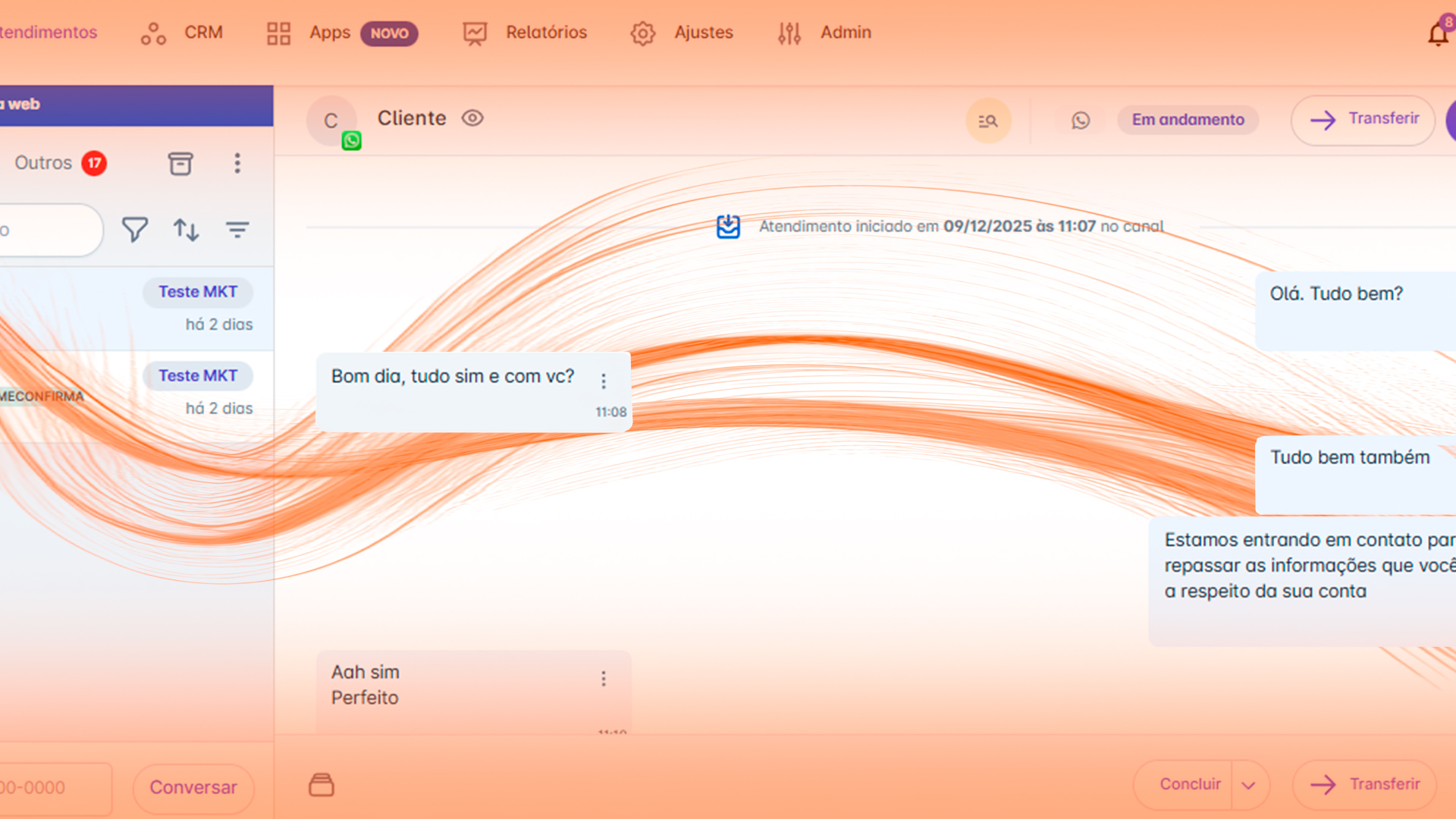Open the funnel filter icon
Viewport: 1456px width, 819px height.
(134, 229)
